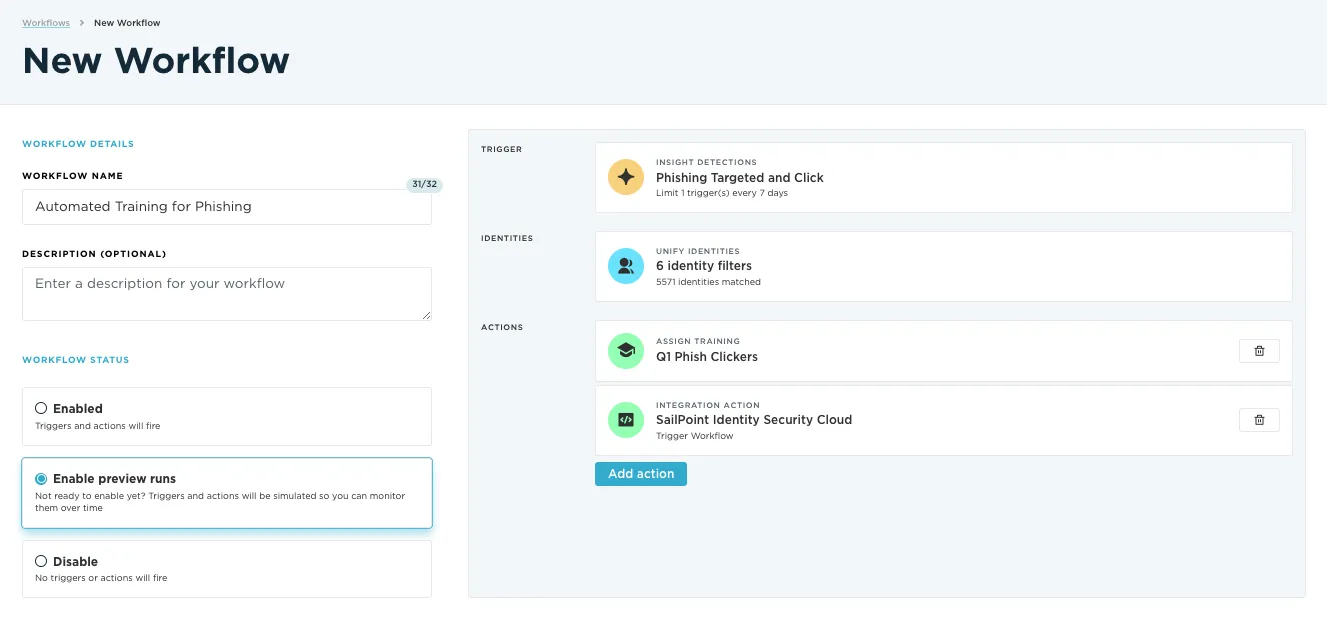The image size is (1327, 628).
Task: Delete the Q1 Phish Clickers training action
Action: point(1259,350)
